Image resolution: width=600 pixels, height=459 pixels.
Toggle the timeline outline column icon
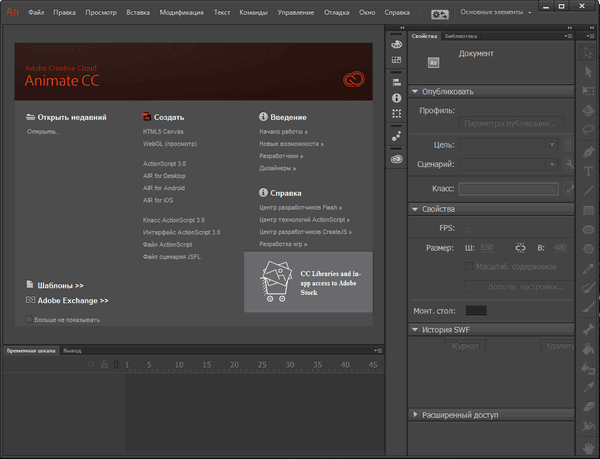point(116,364)
